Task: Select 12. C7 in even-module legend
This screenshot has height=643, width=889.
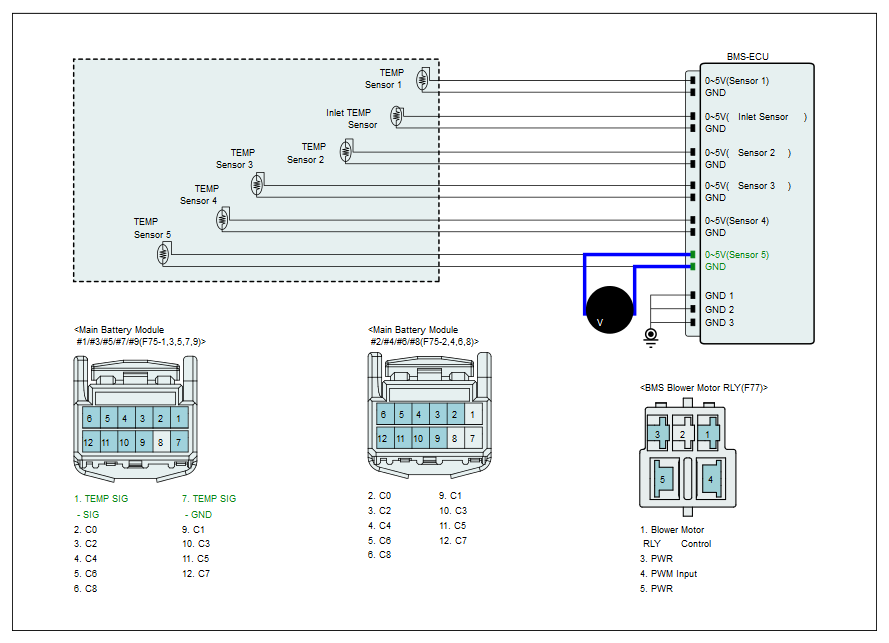Action: click(452, 541)
